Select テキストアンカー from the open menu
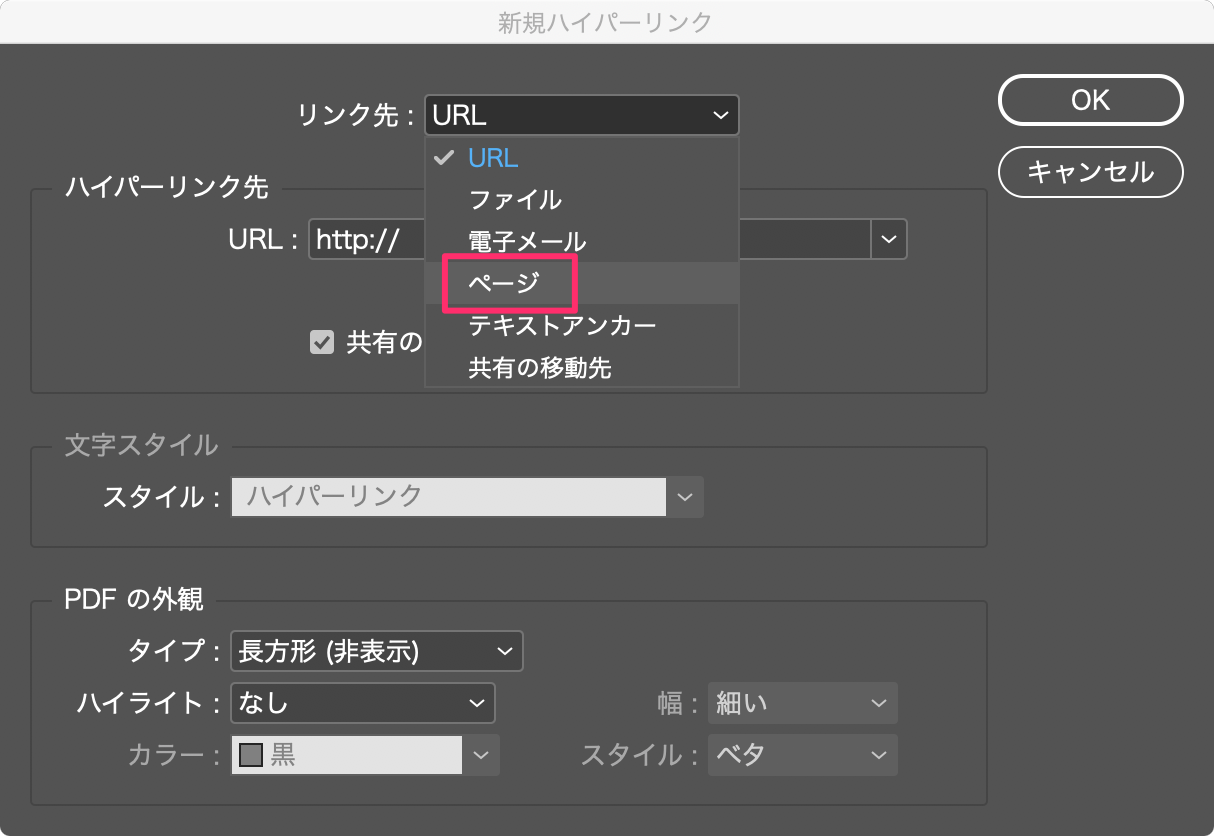 (x=563, y=325)
